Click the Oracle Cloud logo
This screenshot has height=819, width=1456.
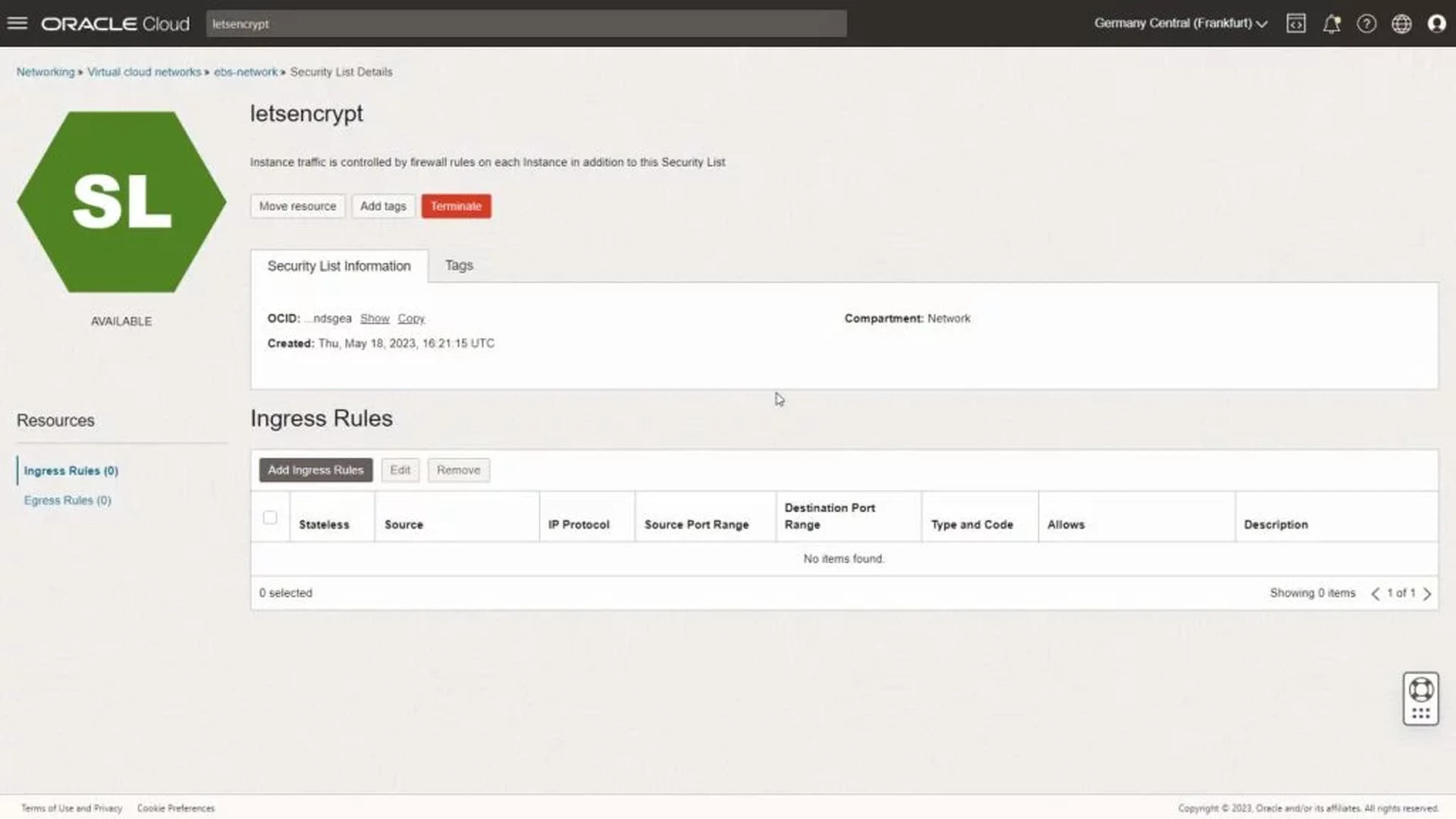(115, 24)
